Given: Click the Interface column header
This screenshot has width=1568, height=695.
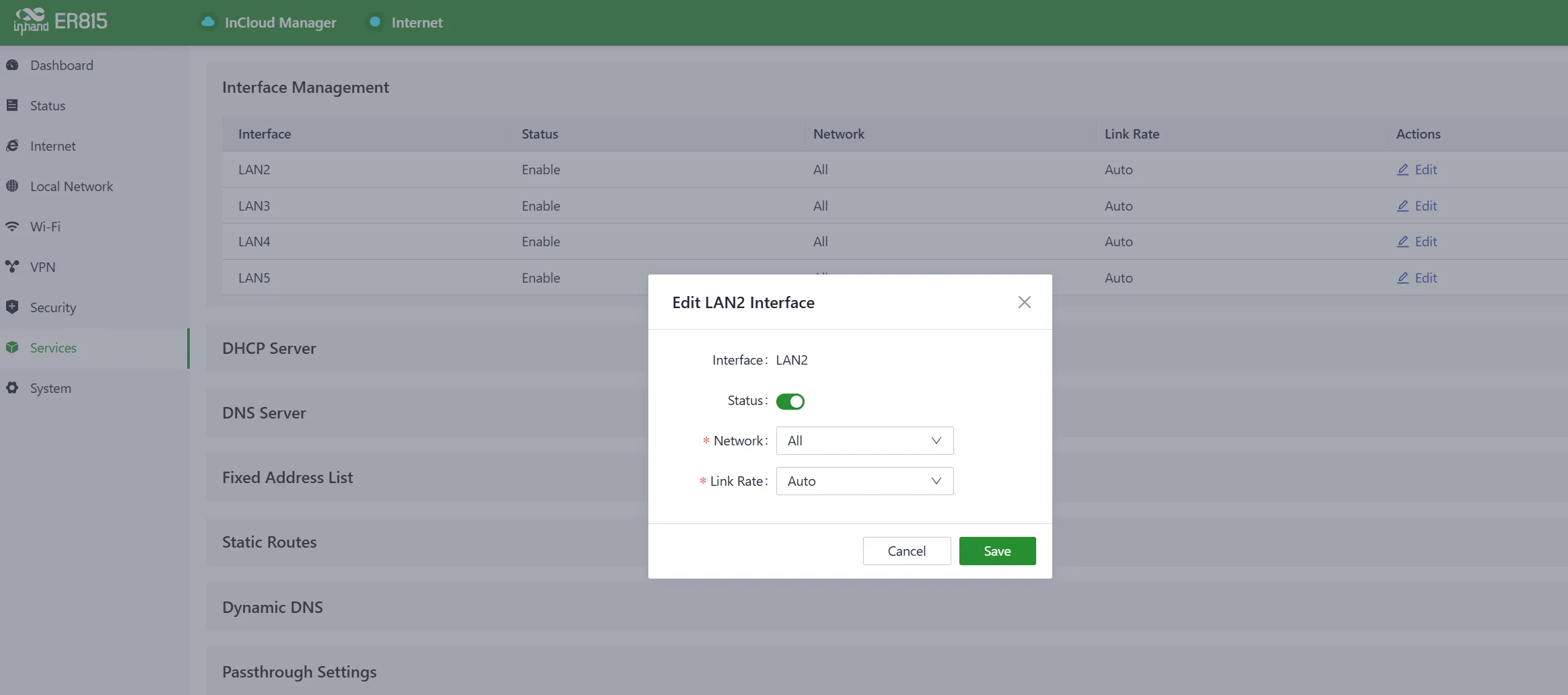Looking at the screenshot, I should pos(265,134).
